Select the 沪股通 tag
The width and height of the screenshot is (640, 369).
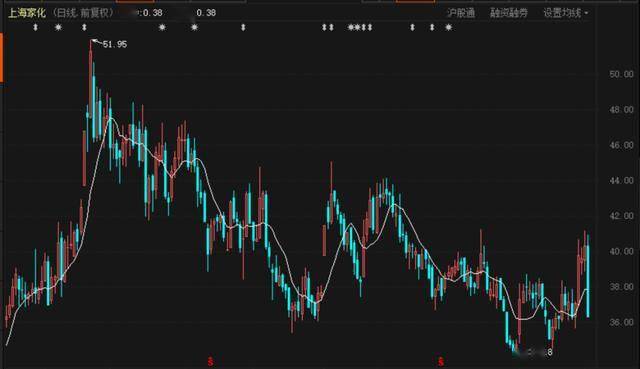click(461, 13)
